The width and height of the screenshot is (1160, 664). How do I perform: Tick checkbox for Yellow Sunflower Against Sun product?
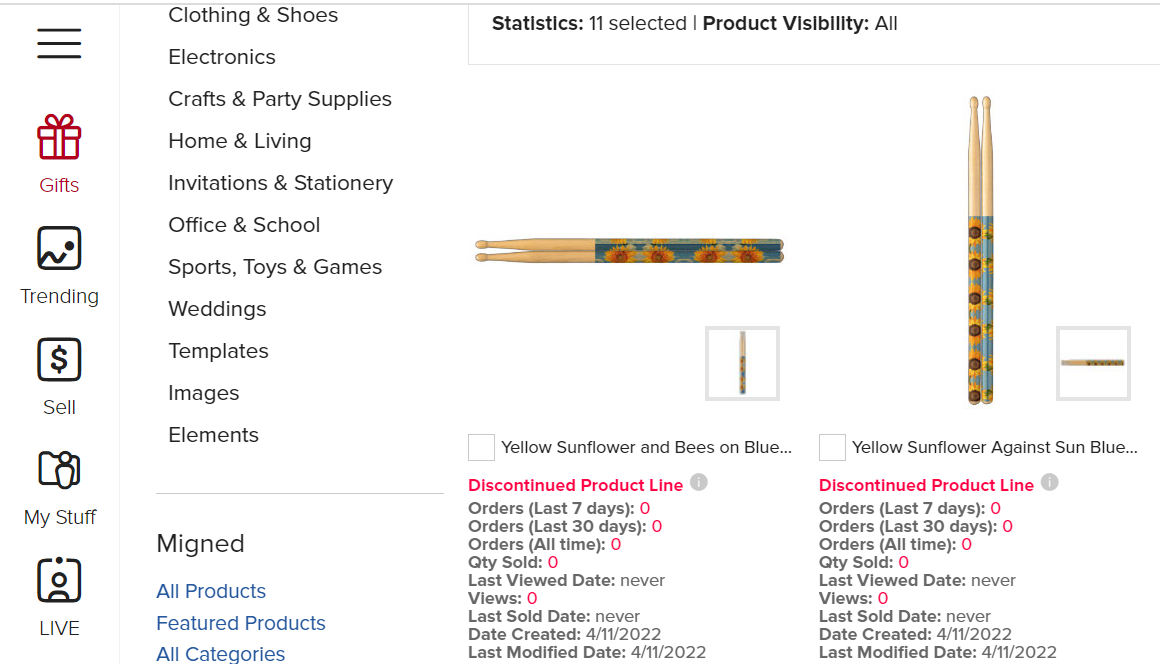(x=832, y=447)
